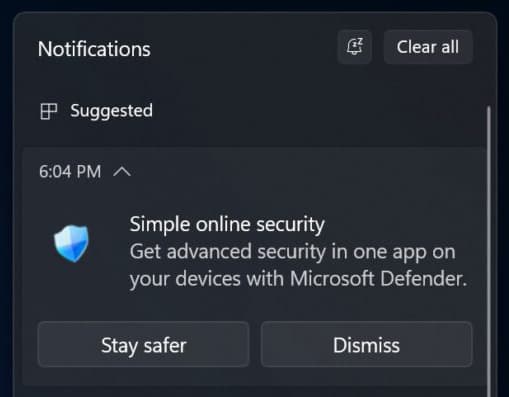This screenshot has height=397, width=509.
Task: Select the Suggested group header label
Action: point(111,111)
